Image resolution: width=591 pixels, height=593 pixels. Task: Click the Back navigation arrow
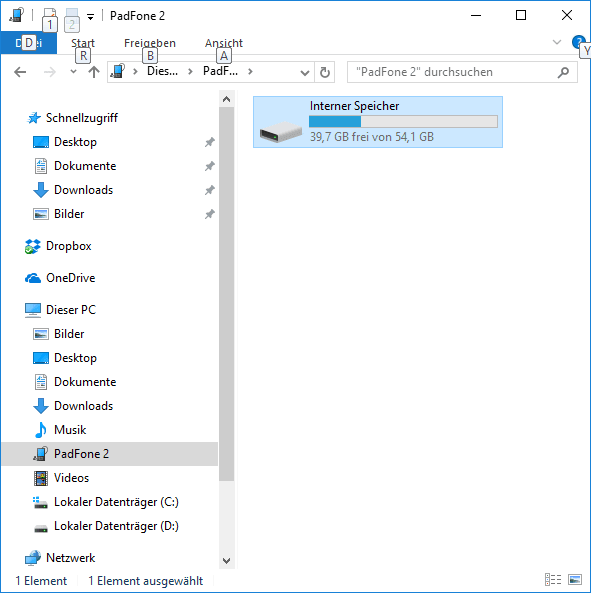click(x=20, y=72)
